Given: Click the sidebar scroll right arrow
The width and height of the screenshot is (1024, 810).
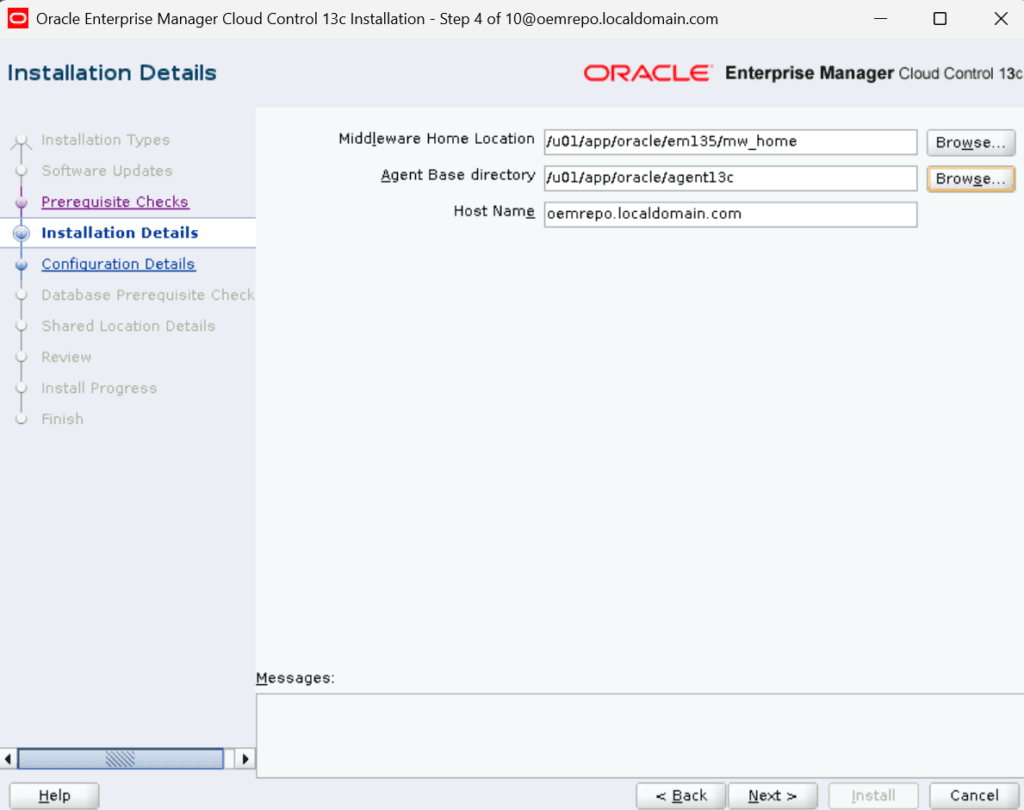Looking at the screenshot, I should [x=246, y=758].
